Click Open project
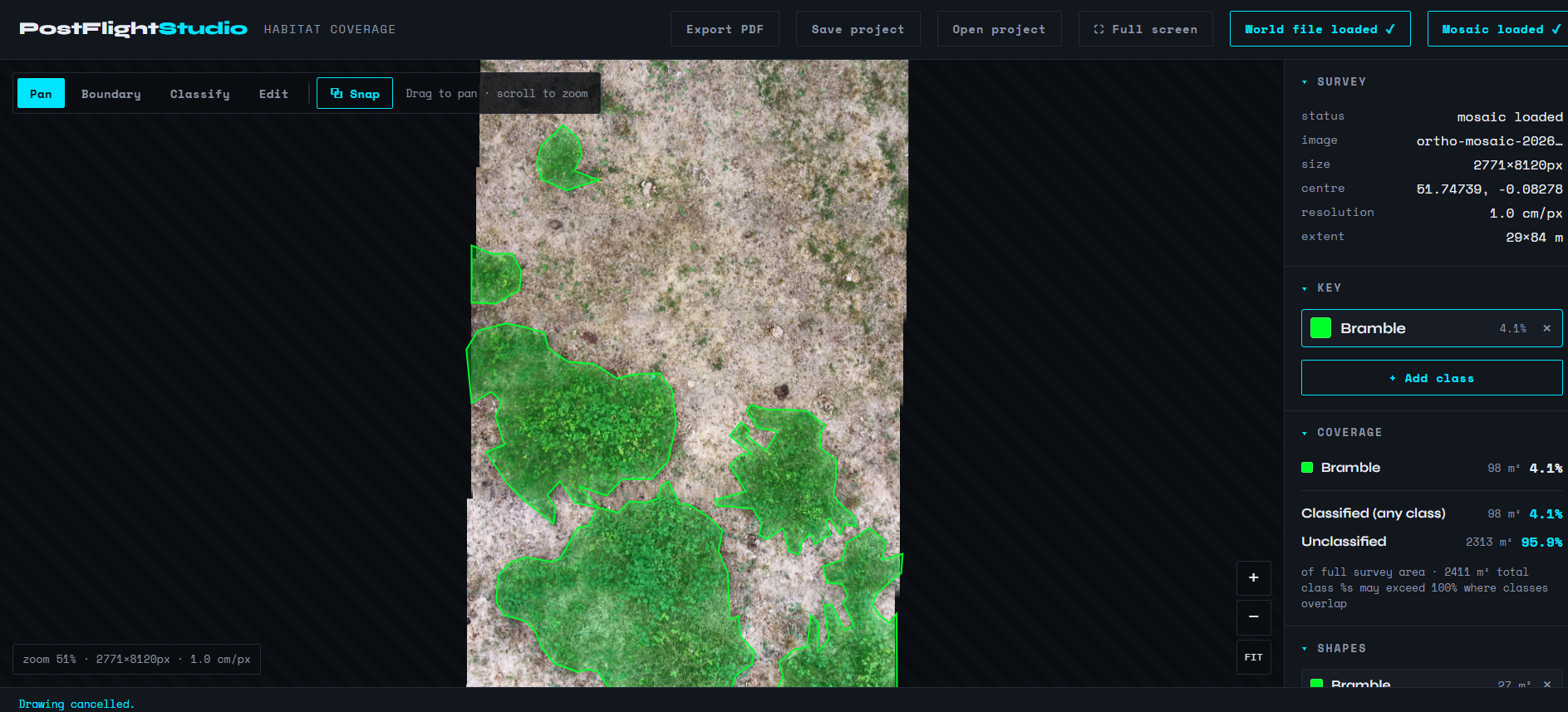 point(999,29)
